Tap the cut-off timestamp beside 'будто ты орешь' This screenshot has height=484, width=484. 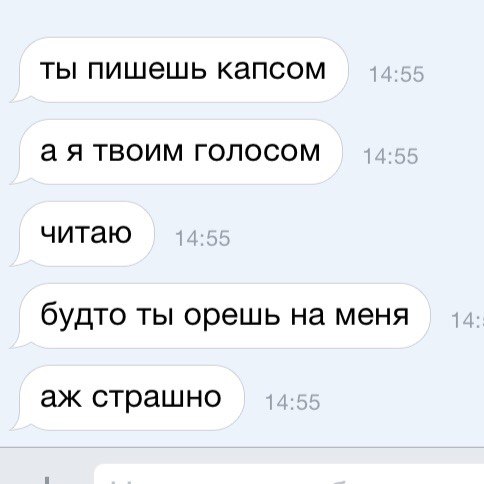point(467,320)
